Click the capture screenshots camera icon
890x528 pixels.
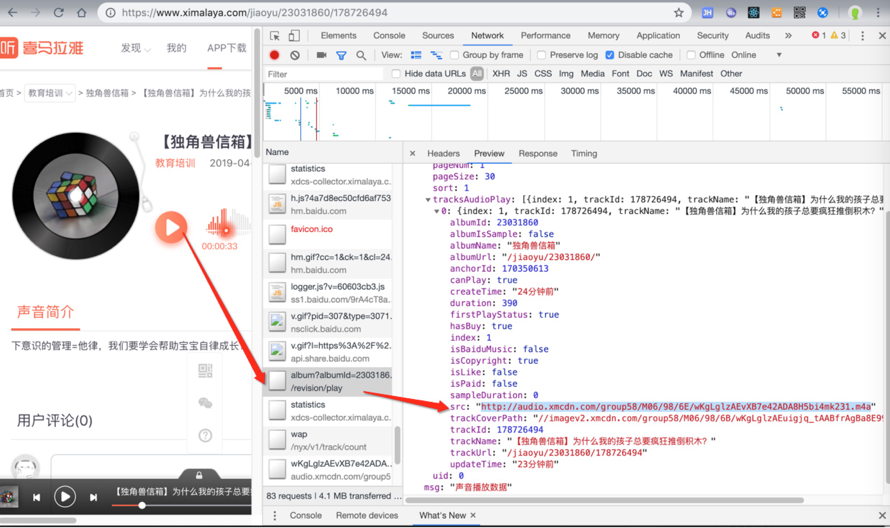(321, 55)
